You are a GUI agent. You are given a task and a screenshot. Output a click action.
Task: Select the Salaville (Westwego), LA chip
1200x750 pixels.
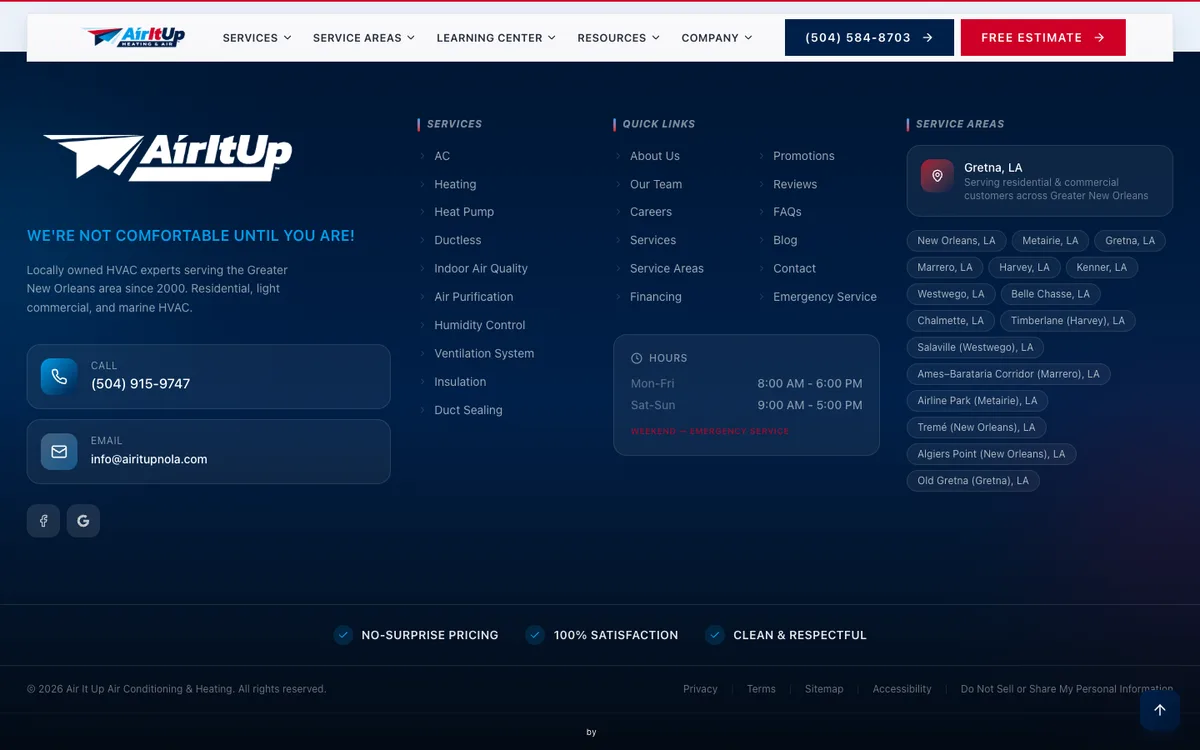(976, 348)
